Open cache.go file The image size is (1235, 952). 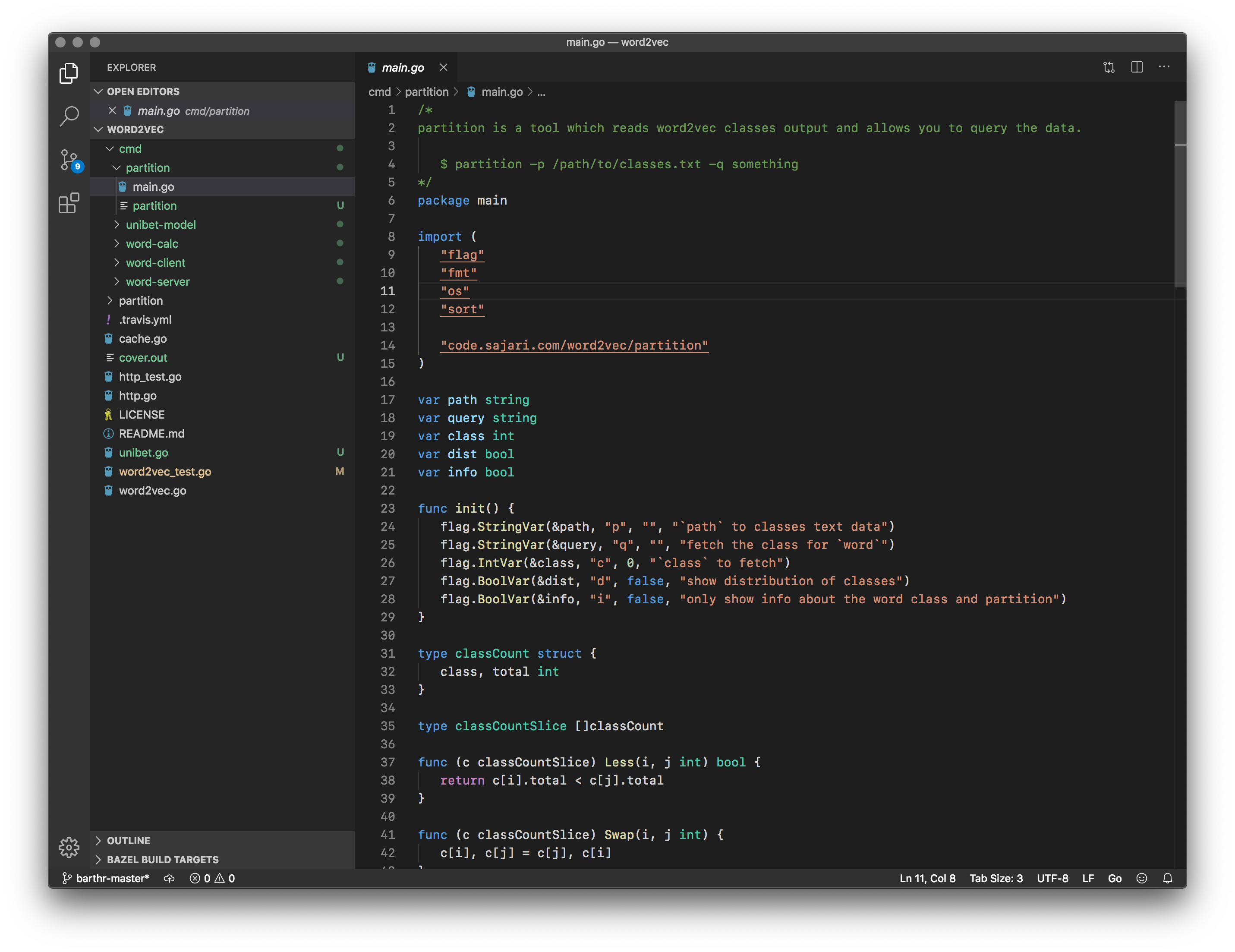click(x=222, y=338)
